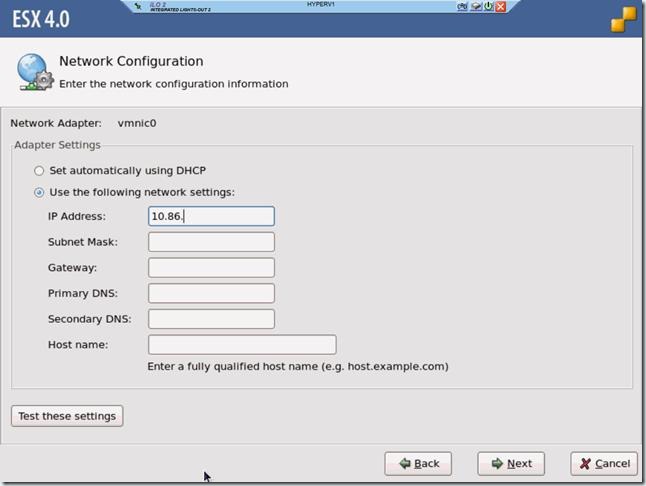This screenshot has height=486, width=646.
Task: Click the iLO power button icon
Action: (489, 6)
